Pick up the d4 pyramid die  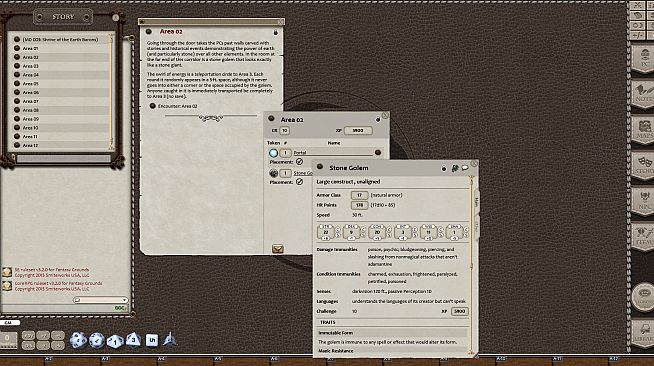(169, 339)
